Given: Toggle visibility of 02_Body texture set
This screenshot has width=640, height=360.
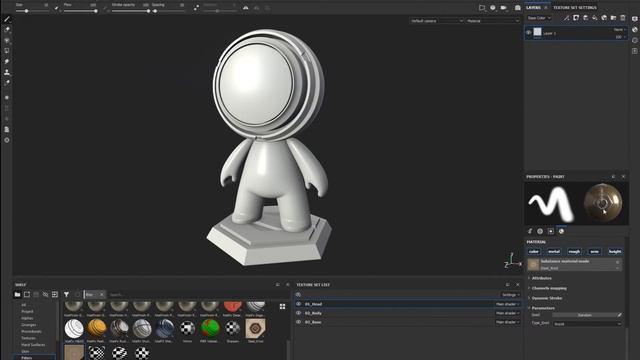Looking at the screenshot, I should click(298, 313).
